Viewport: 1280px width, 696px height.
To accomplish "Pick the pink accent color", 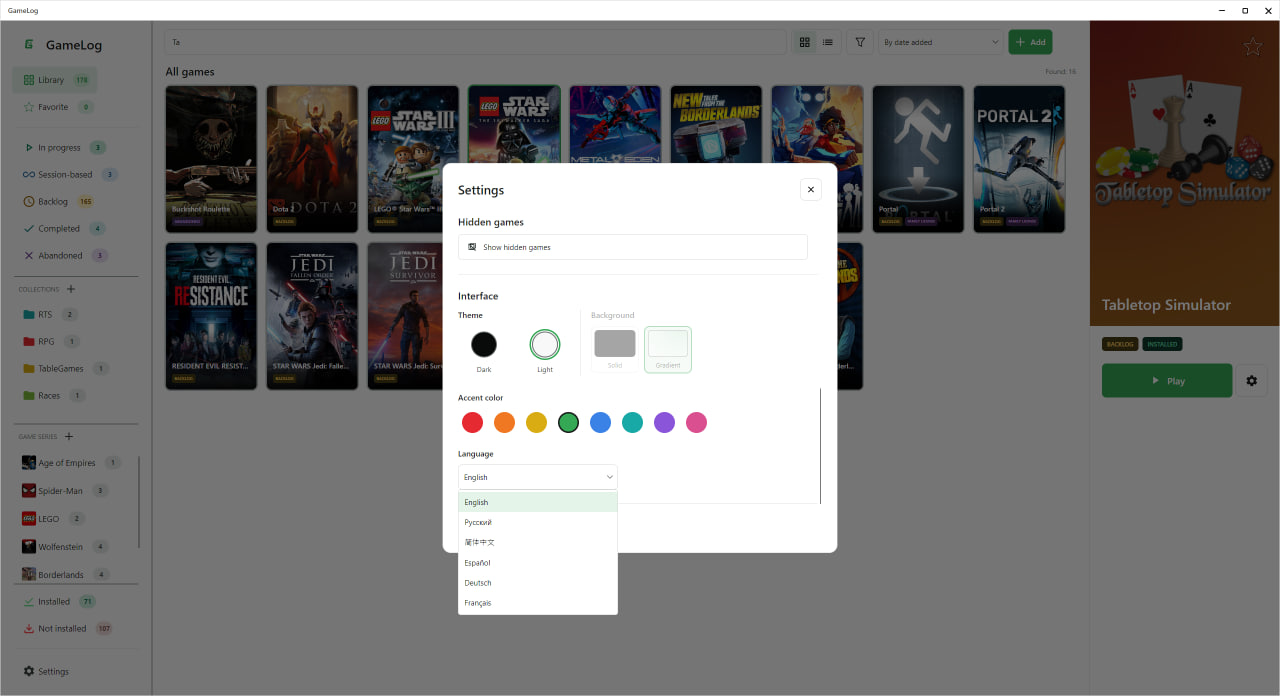I will (697, 423).
